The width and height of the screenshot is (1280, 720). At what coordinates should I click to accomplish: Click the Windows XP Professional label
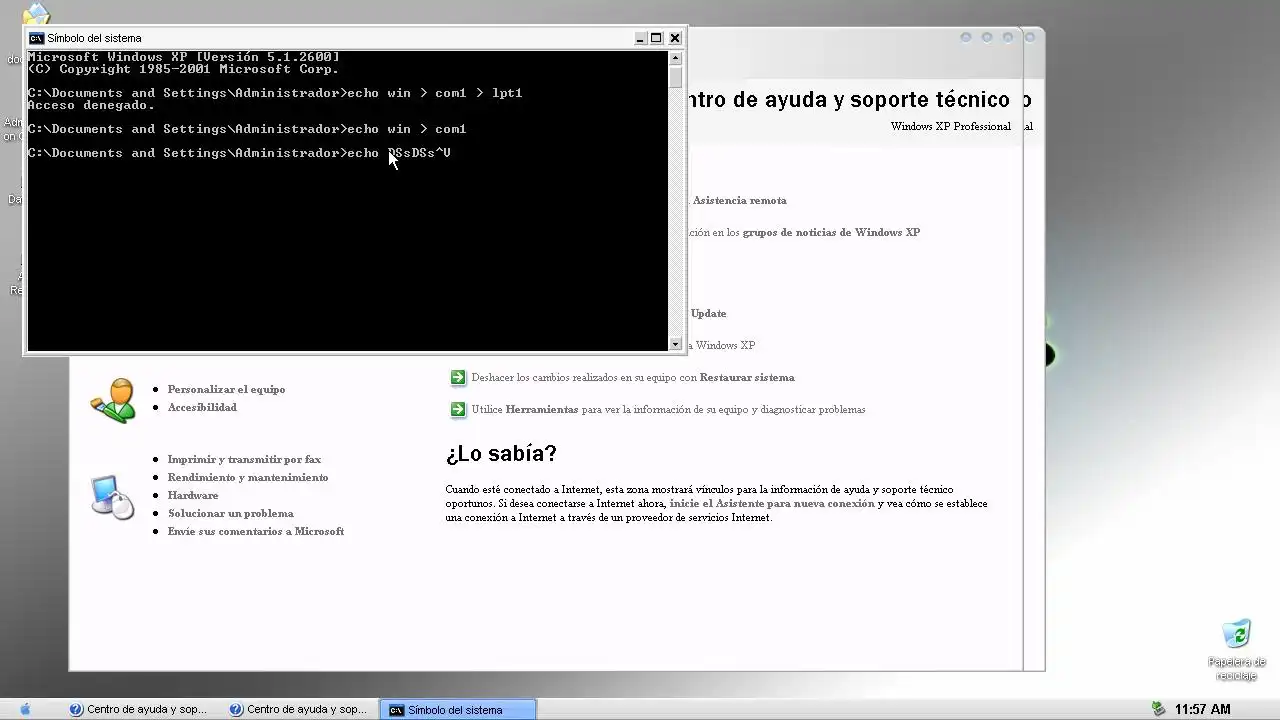pos(951,126)
